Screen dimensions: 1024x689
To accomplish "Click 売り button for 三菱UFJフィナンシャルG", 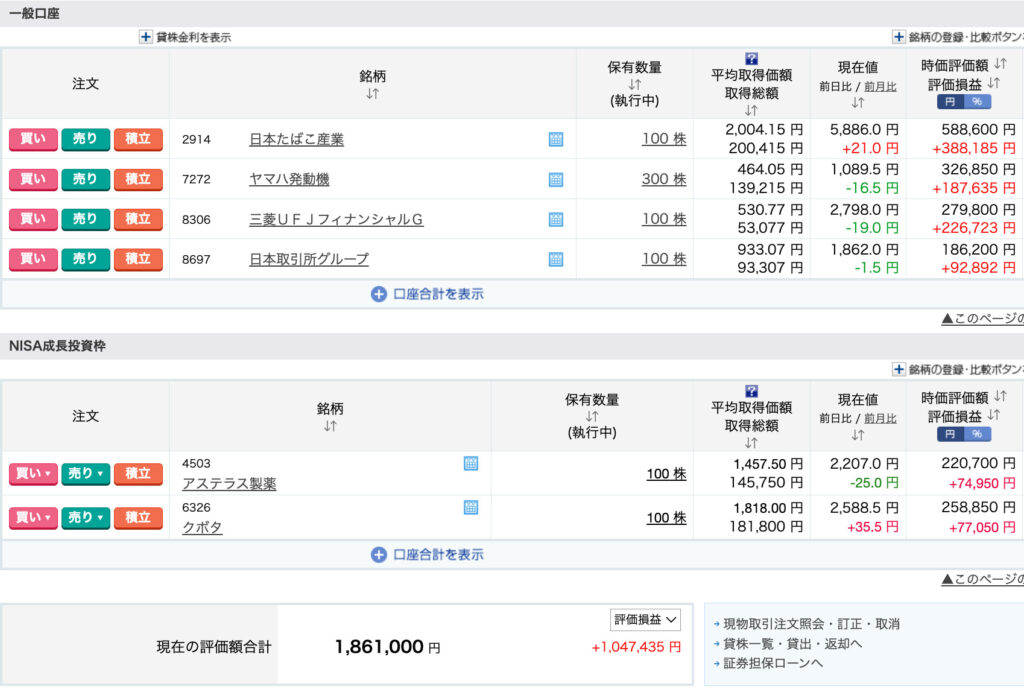I will tap(86, 219).
